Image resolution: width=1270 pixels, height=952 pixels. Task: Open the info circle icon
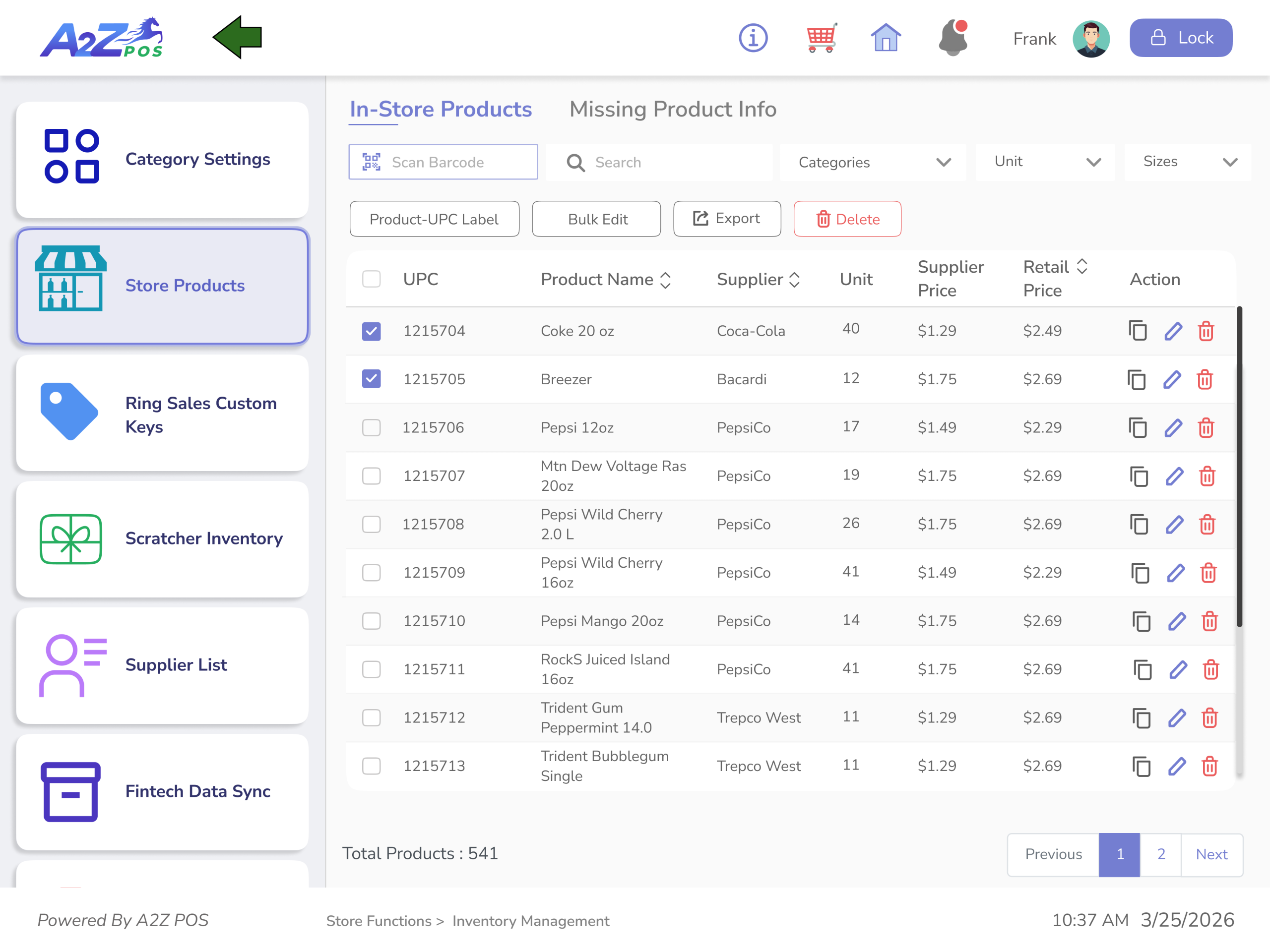coord(753,38)
